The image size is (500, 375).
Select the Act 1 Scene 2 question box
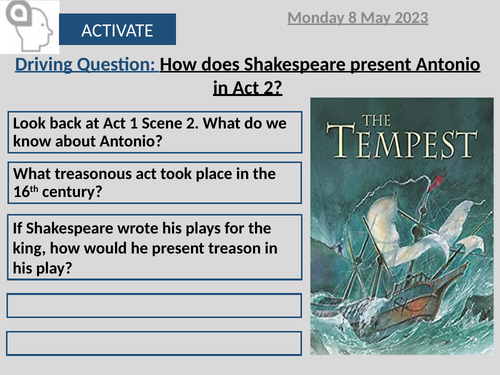[x=155, y=132]
